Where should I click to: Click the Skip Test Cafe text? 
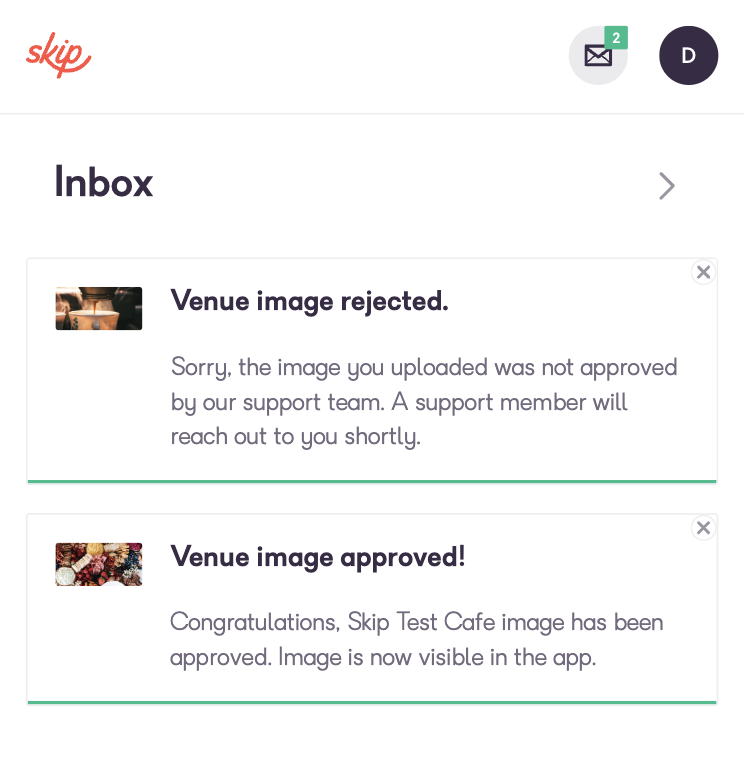click(422, 622)
